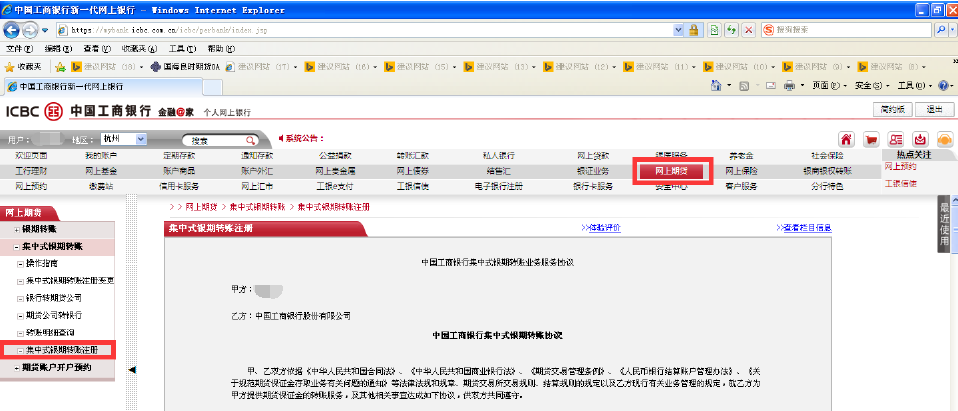
Task: Open the 编辑(E) menu
Action: (57, 49)
